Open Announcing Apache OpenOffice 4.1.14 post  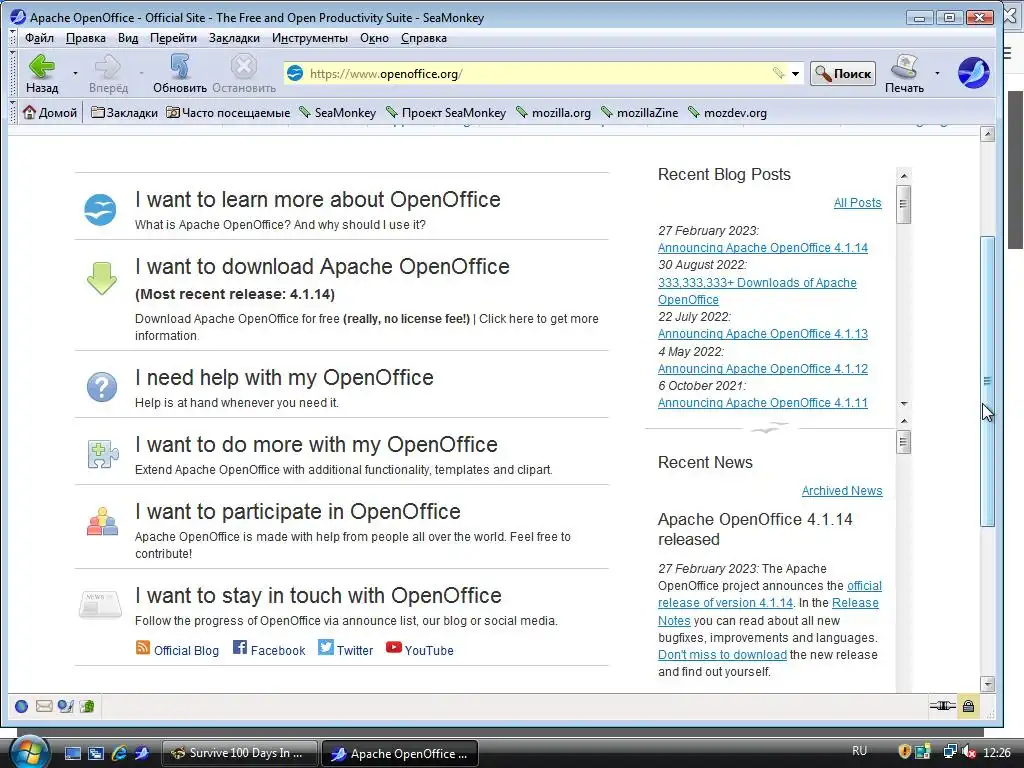(763, 248)
